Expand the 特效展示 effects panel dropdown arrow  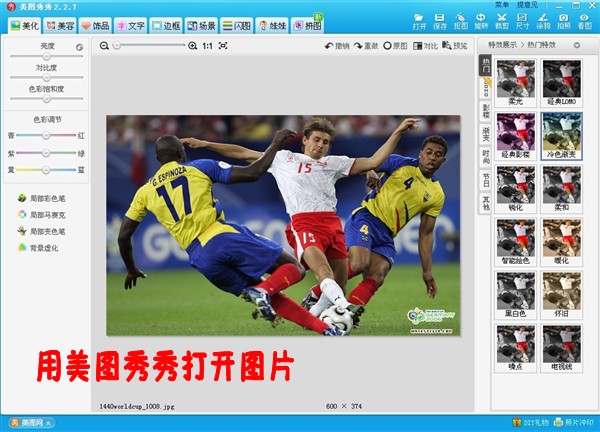click(579, 45)
